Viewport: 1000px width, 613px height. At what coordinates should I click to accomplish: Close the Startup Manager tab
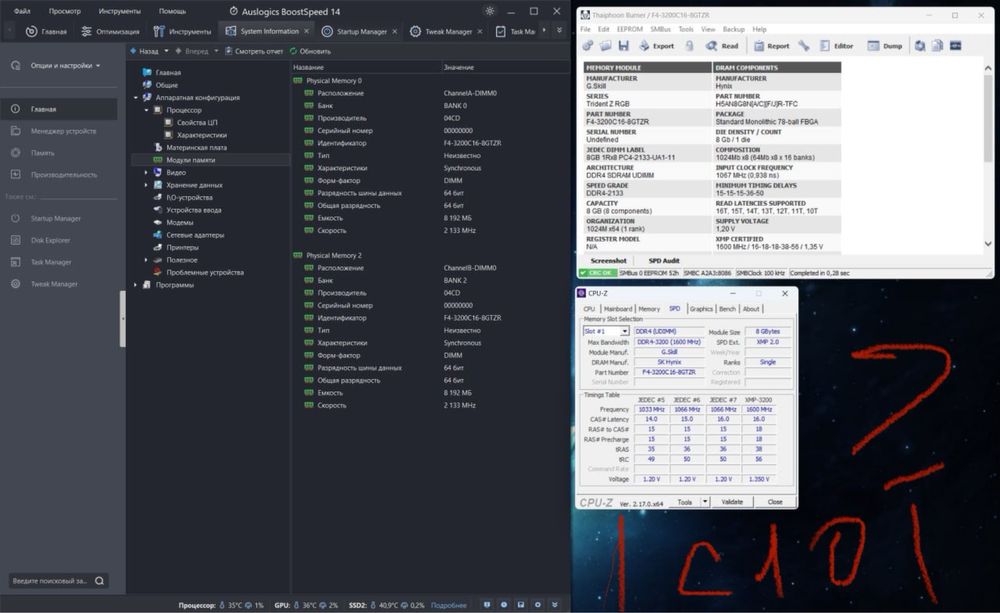[x=395, y=31]
